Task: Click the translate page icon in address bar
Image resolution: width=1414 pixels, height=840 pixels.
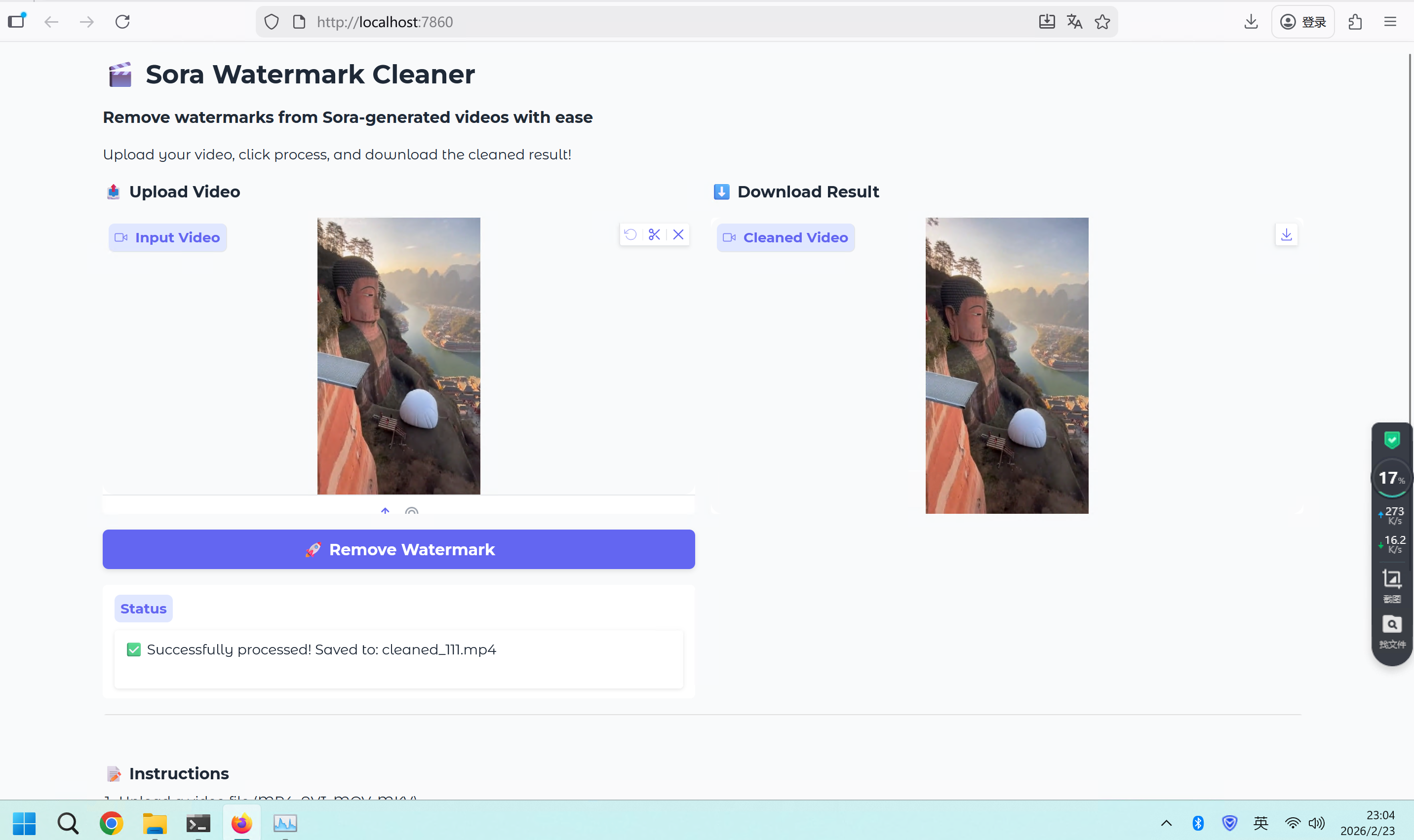Action: coord(1074,22)
